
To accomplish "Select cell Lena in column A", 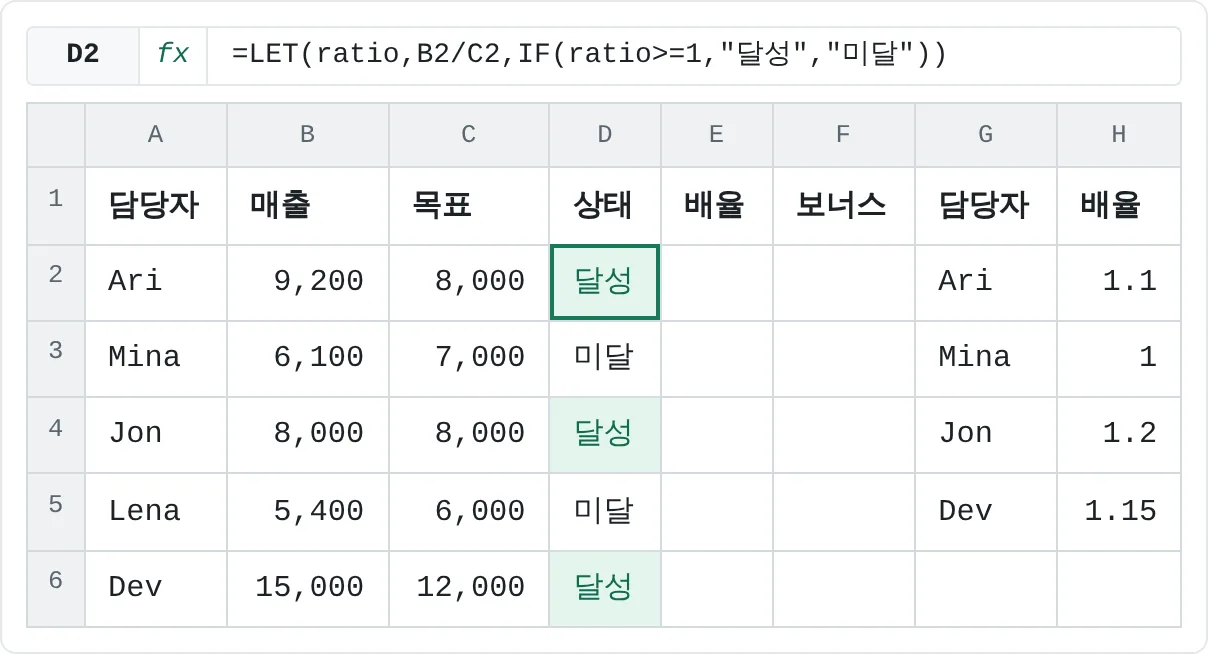I will pyautogui.click(x=156, y=512).
